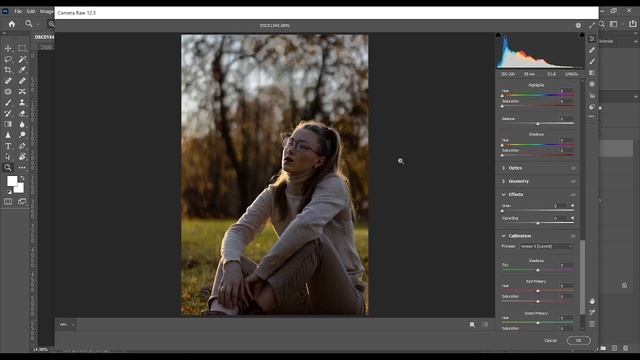
Task: Toggle between current and default settings button
Action: click(x=485, y=325)
